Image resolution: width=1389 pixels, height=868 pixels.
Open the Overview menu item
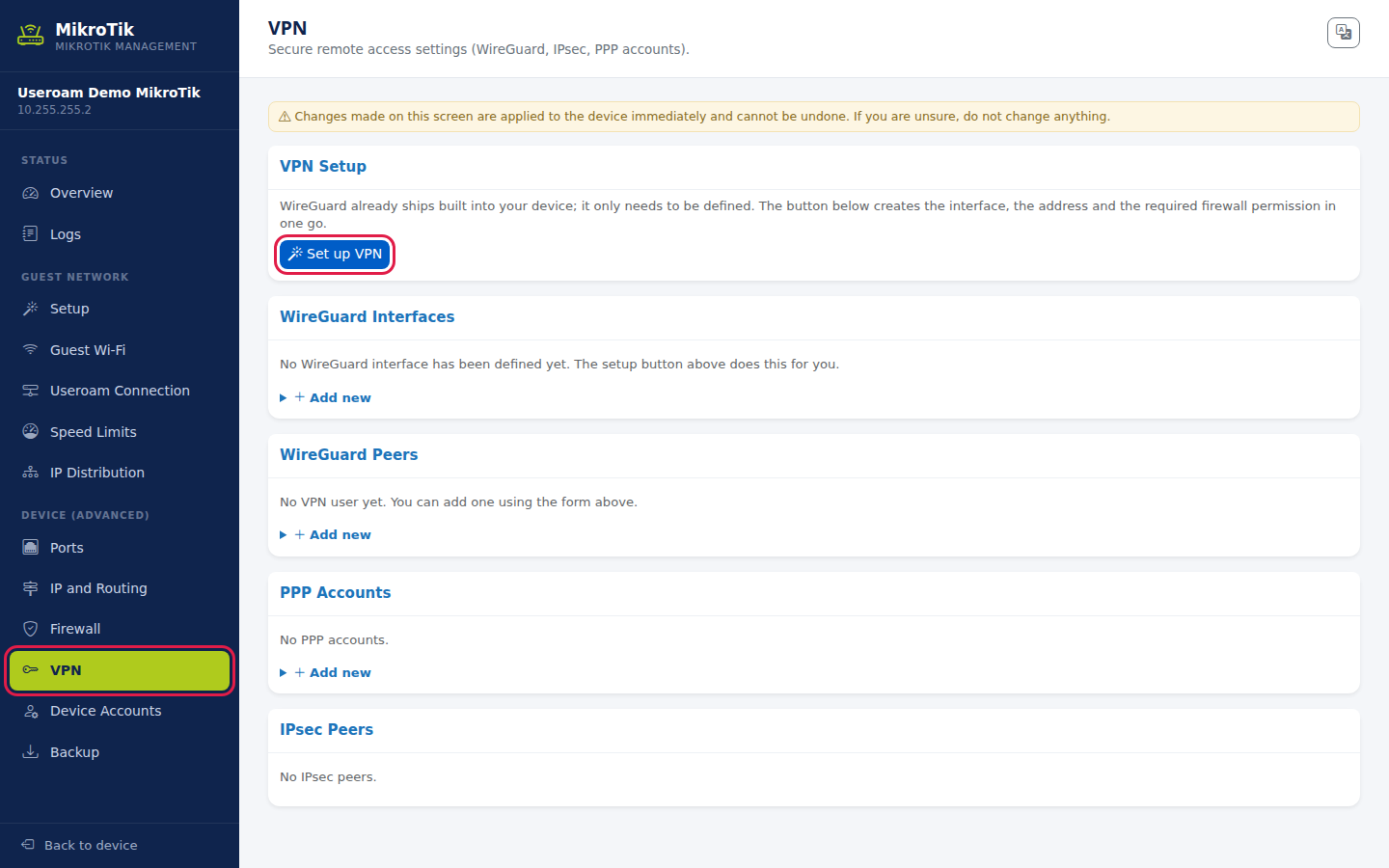click(120, 193)
